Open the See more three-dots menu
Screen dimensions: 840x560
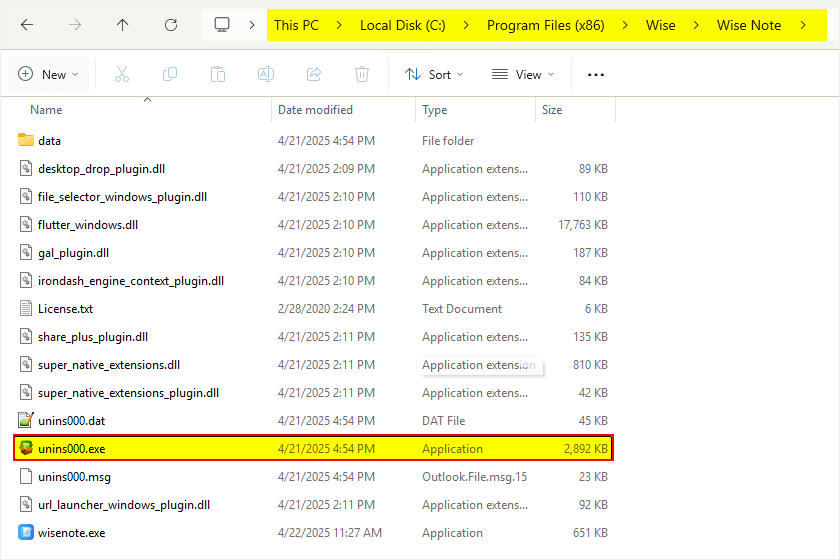tap(596, 74)
